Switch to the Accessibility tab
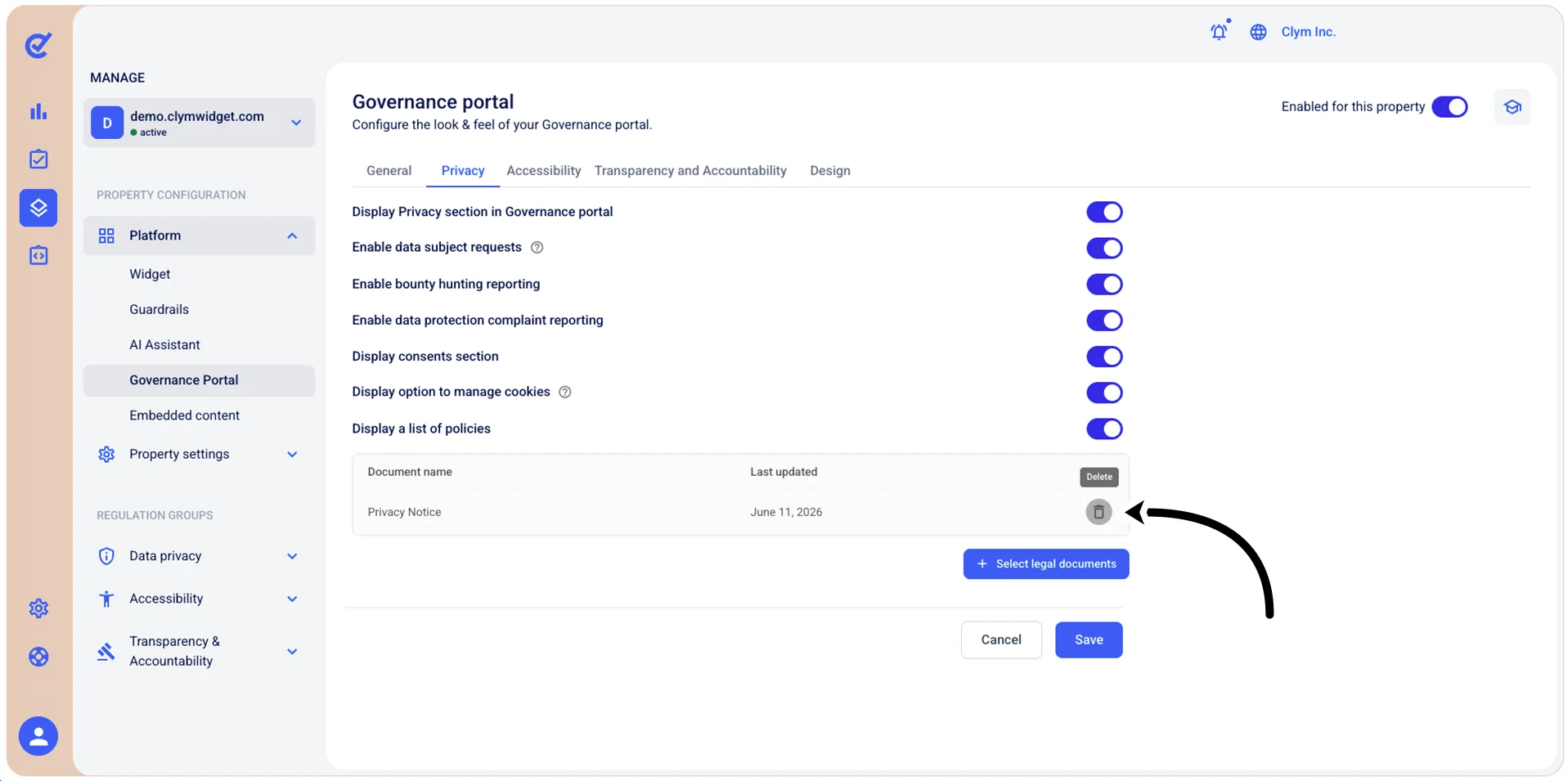1568x781 pixels. 543,171
